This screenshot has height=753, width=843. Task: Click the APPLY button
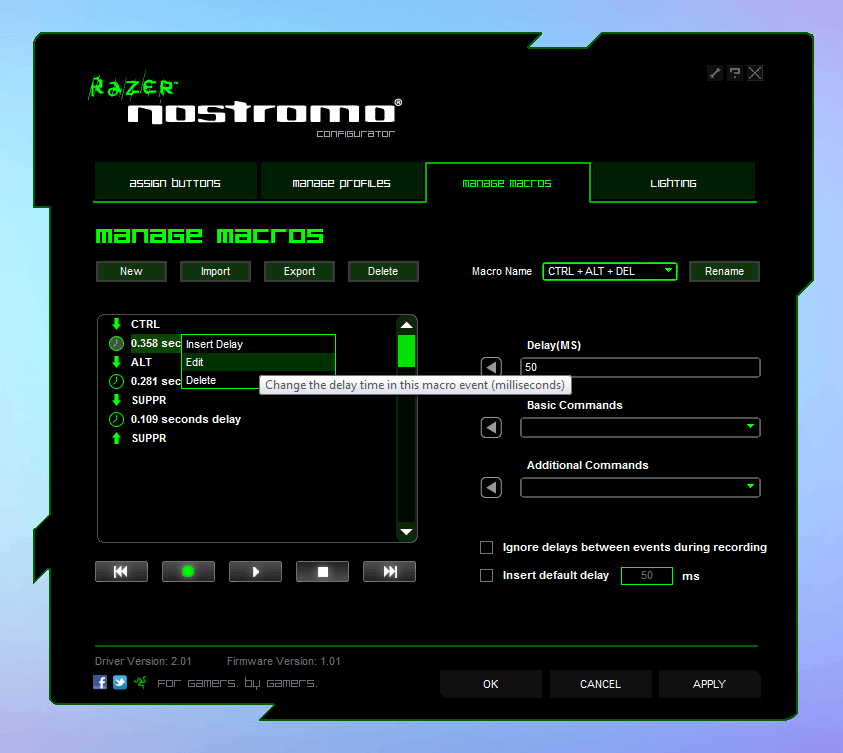tap(710, 684)
